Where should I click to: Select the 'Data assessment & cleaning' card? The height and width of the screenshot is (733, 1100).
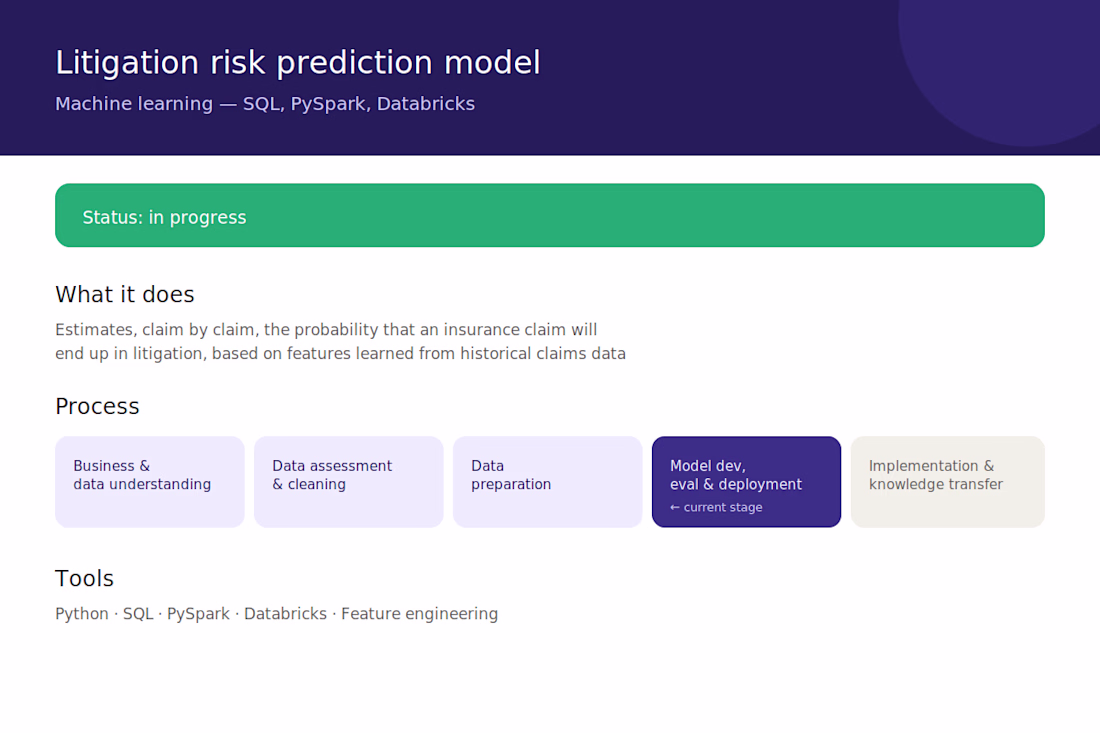coord(349,482)
